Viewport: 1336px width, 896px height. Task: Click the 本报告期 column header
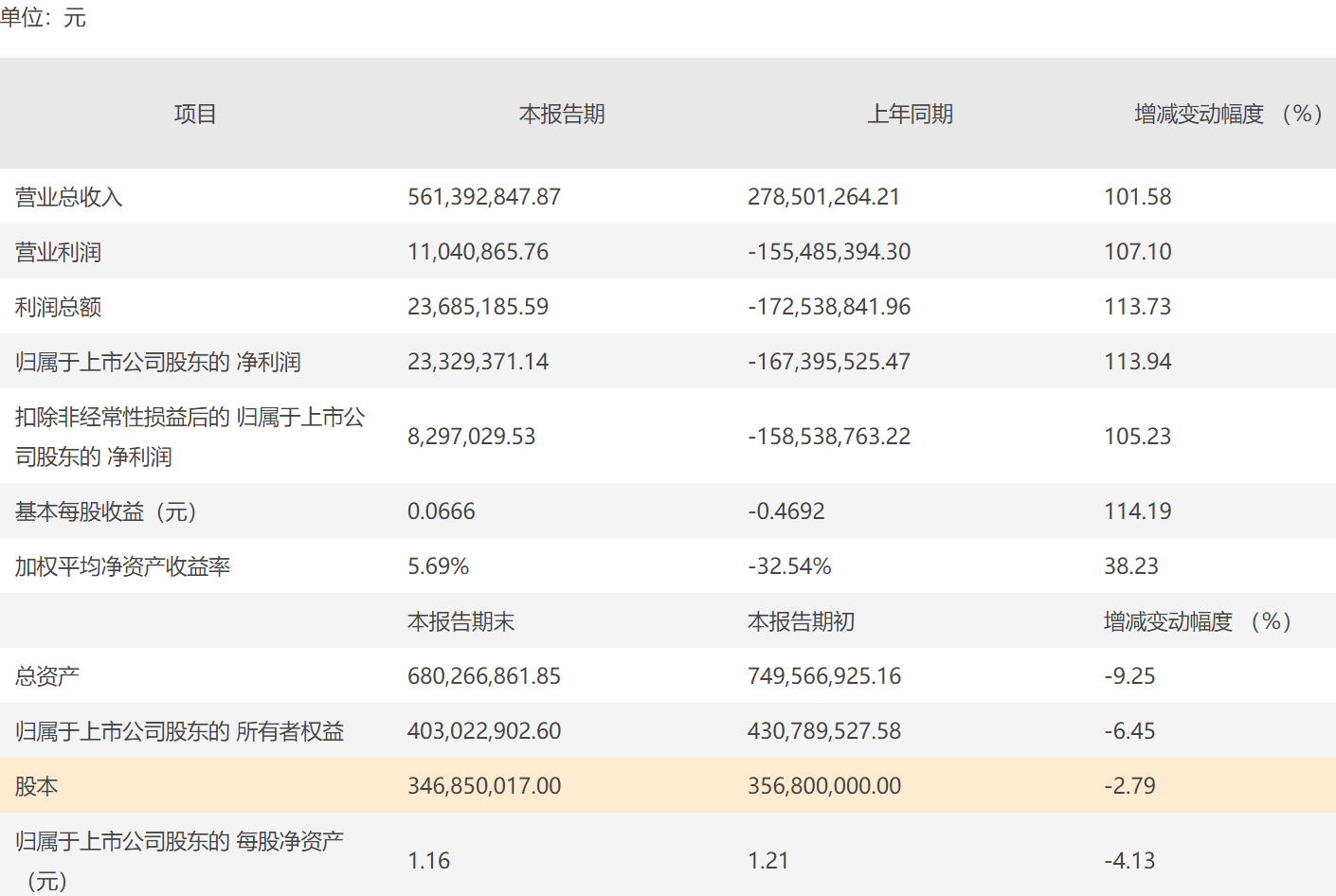[562, 115]
